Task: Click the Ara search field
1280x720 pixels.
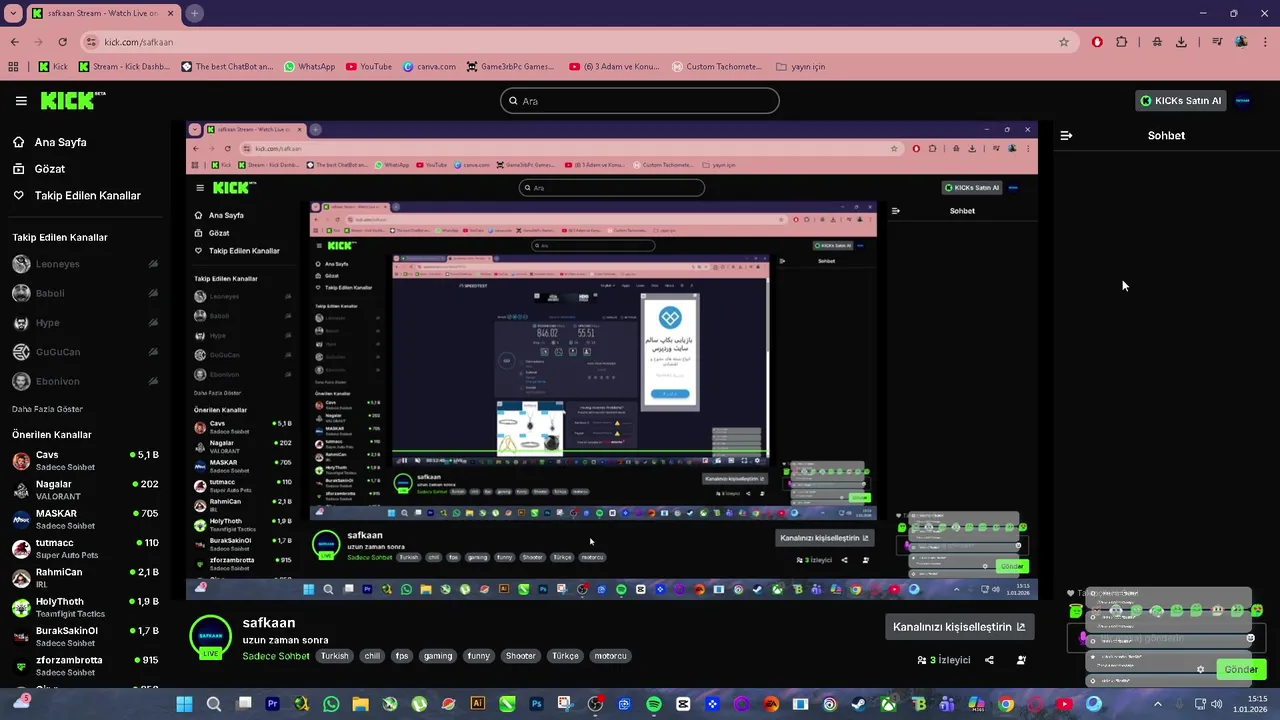Action: (x=640, y=101)
